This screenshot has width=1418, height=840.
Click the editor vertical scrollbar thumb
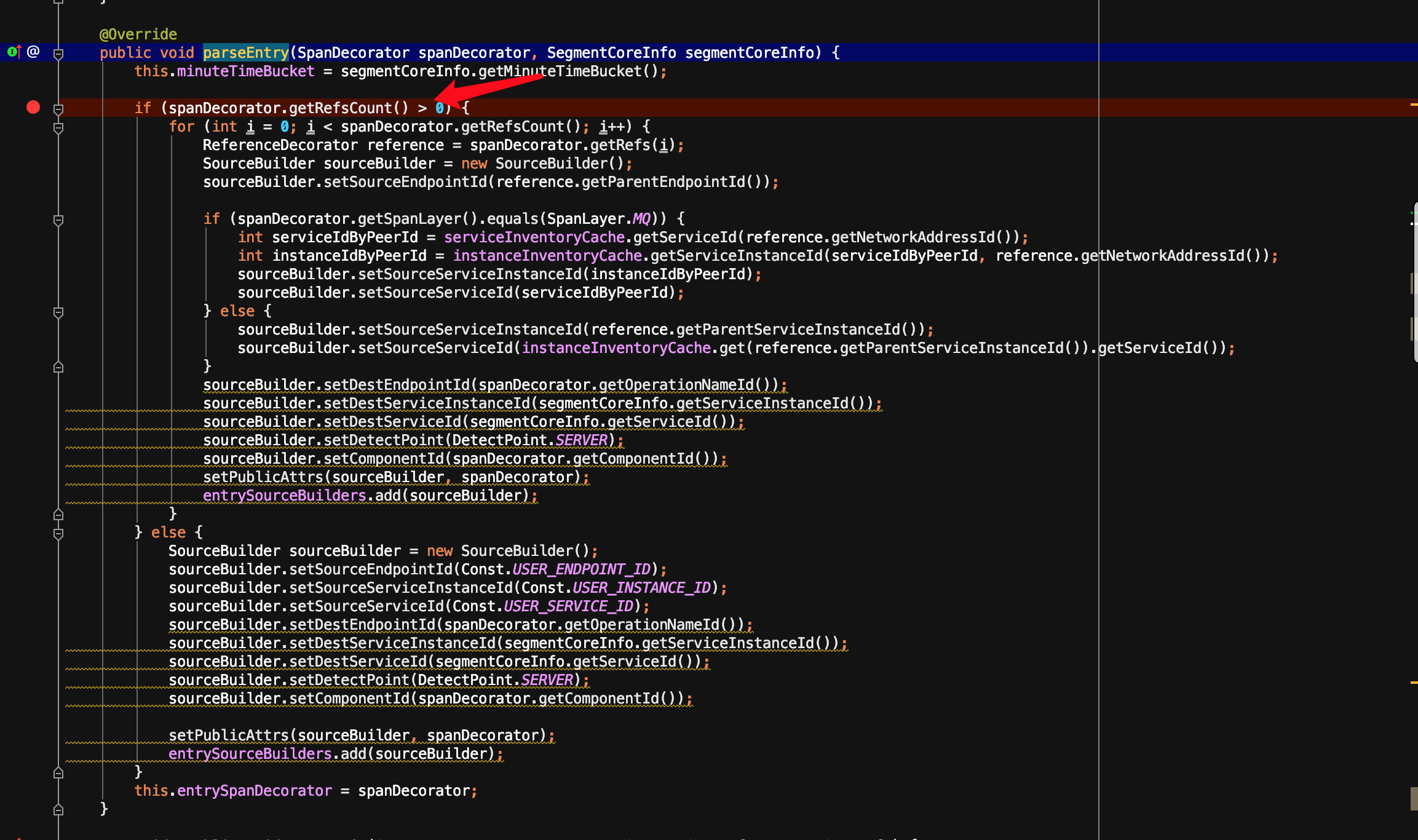point(1414,283)
